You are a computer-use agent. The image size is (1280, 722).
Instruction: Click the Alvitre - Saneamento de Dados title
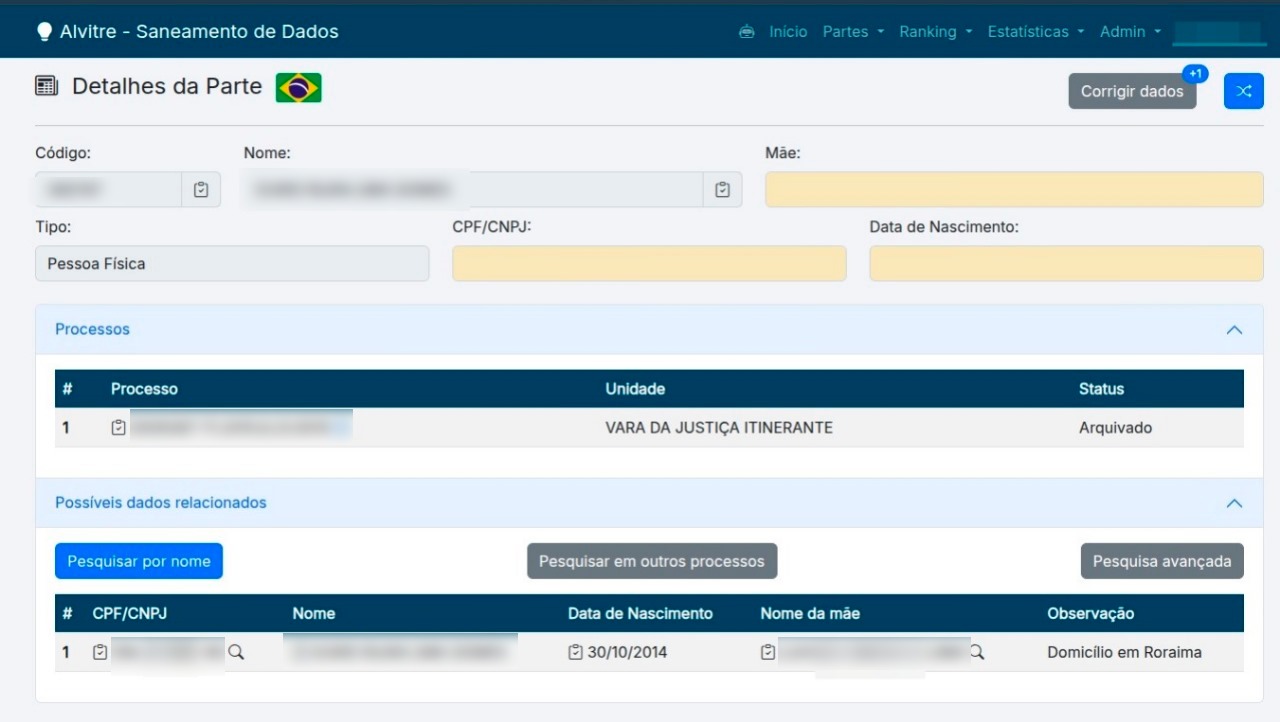click(x=199, y=32)
